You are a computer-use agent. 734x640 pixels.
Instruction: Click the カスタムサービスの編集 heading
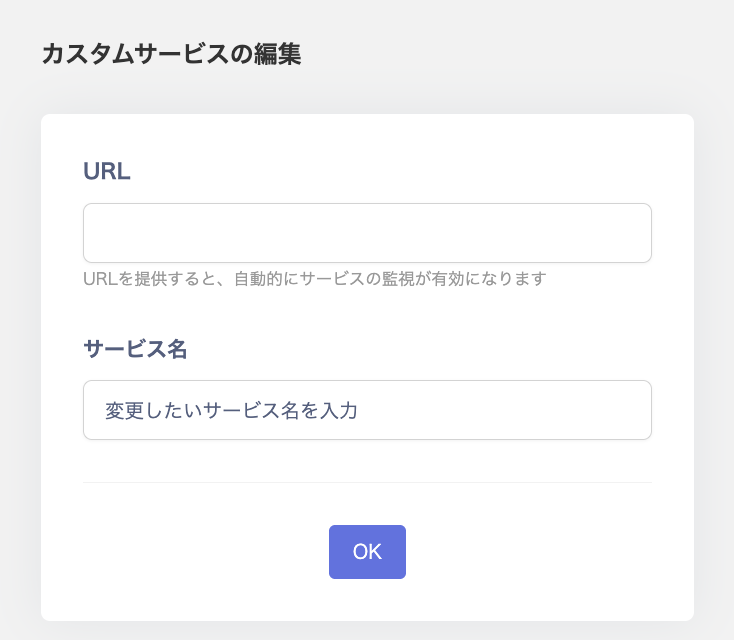point(171,54)
